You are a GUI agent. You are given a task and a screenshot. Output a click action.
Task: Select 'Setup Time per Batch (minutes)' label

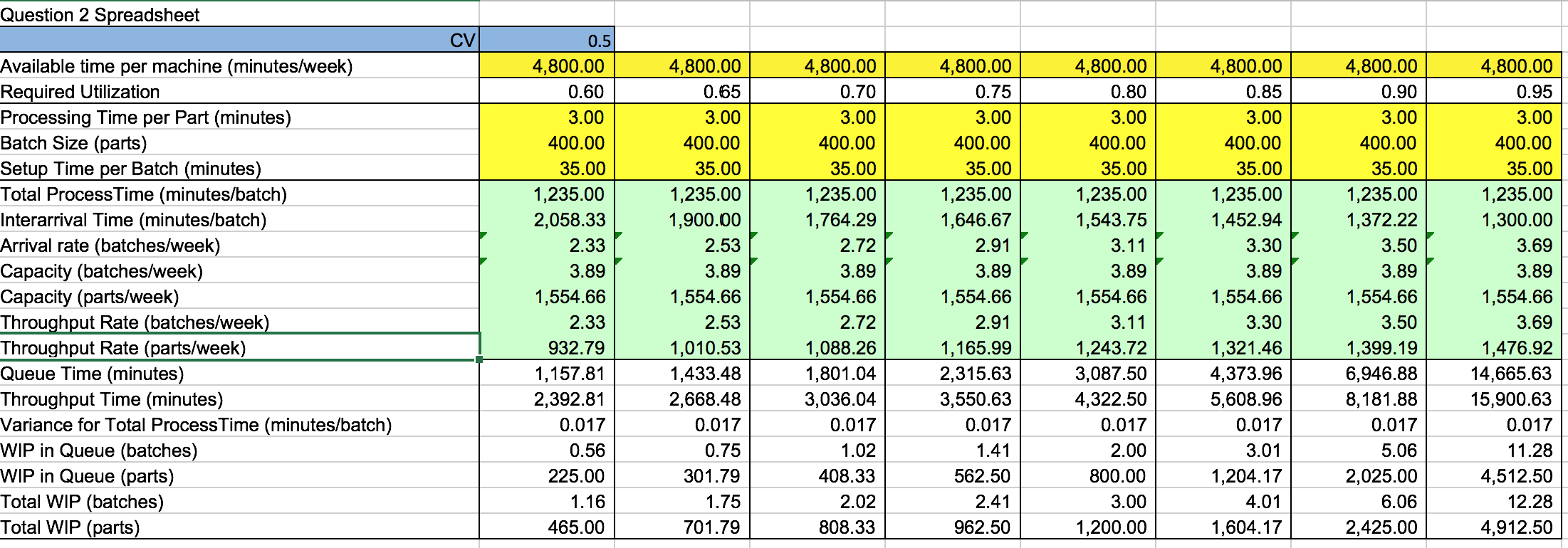(x=239, y=168)
